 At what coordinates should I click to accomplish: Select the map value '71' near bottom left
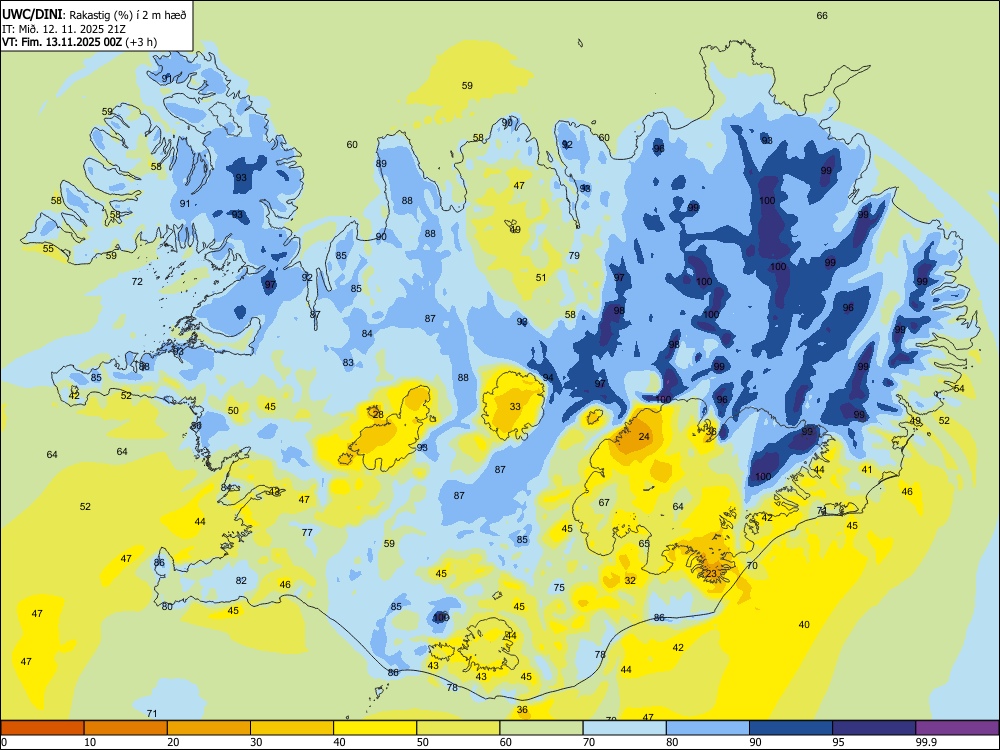point(152,714)
